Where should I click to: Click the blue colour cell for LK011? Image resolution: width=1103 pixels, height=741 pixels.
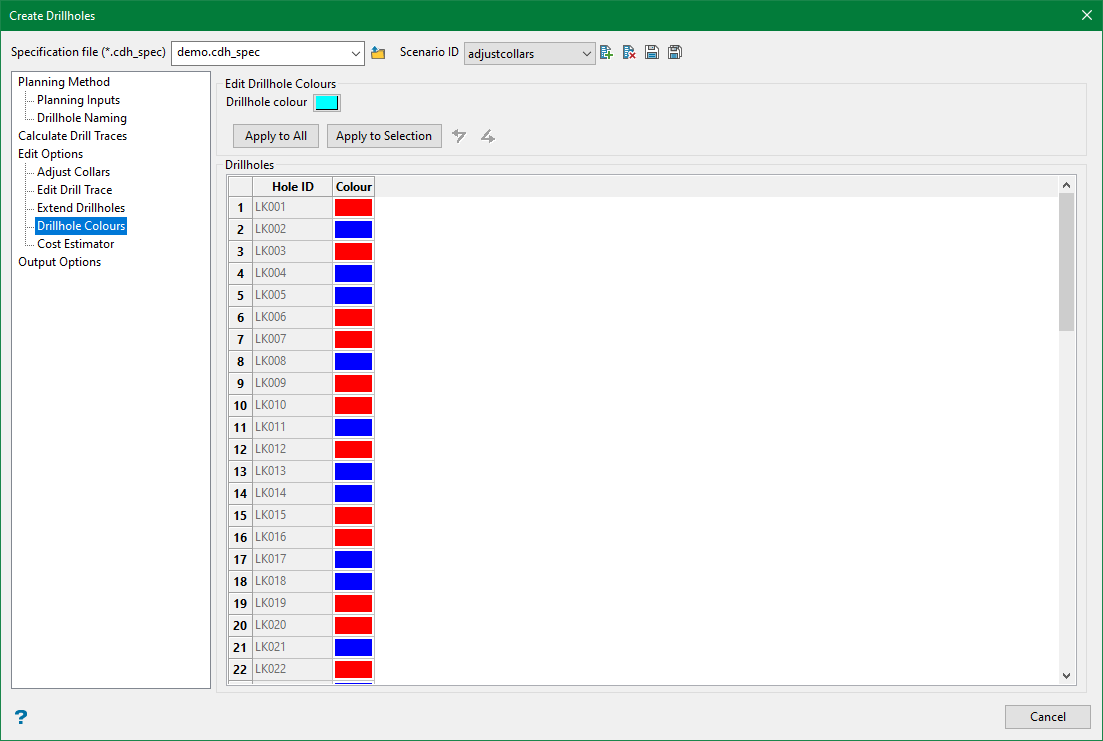point(353,427)
